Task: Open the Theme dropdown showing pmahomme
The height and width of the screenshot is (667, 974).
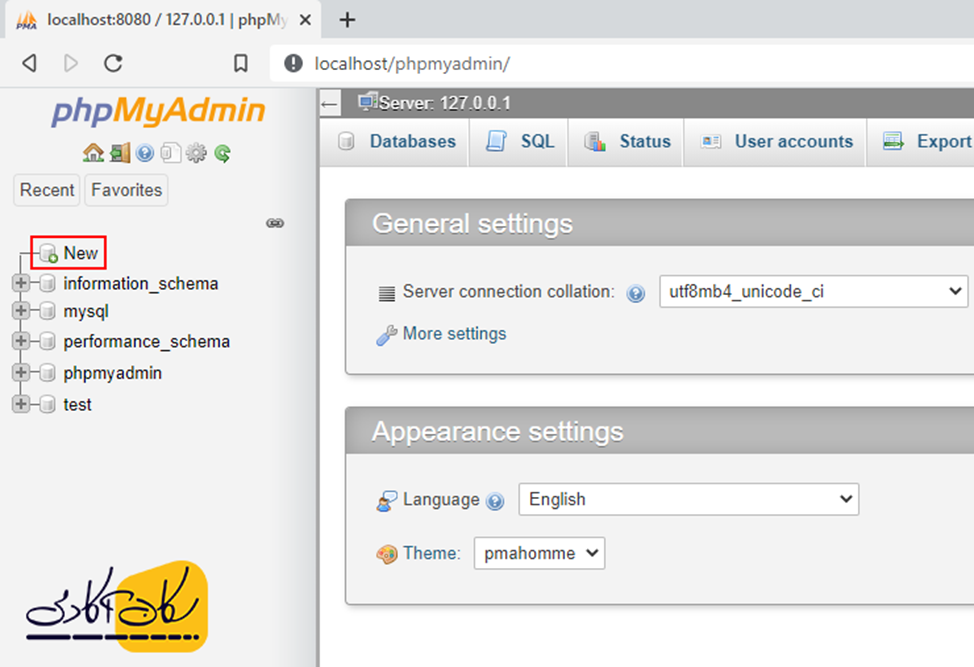Action: click(x=539, y=553)
